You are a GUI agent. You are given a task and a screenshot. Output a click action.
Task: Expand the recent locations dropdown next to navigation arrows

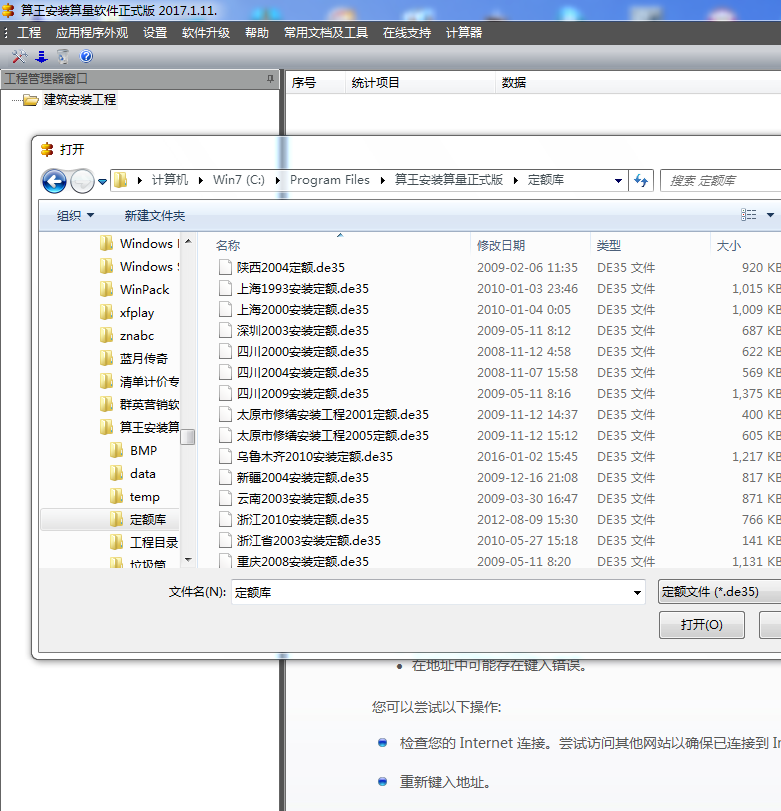102,182
